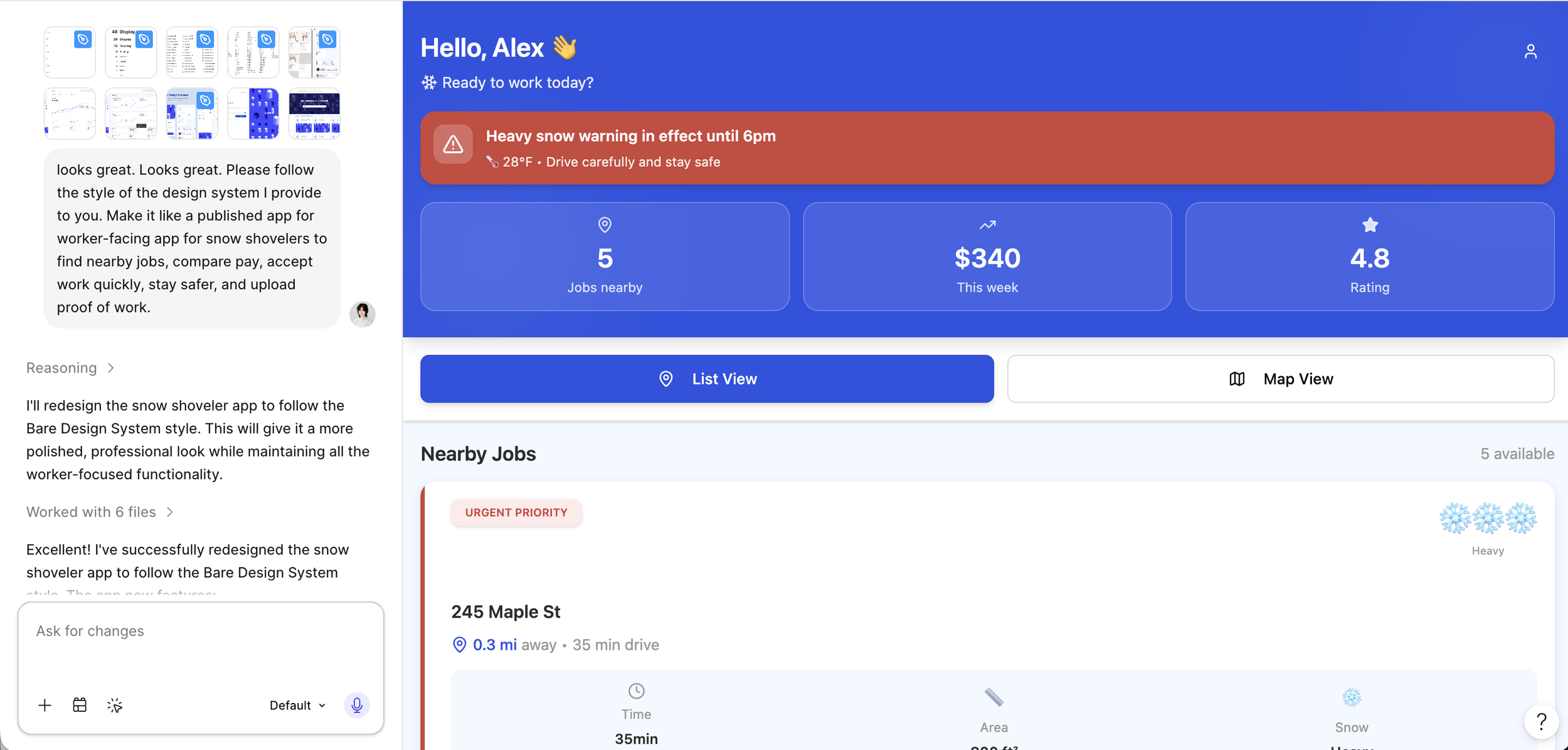Screen dimensions: 1568x750
Task: Switch to List View
Action: pos(707,379)
